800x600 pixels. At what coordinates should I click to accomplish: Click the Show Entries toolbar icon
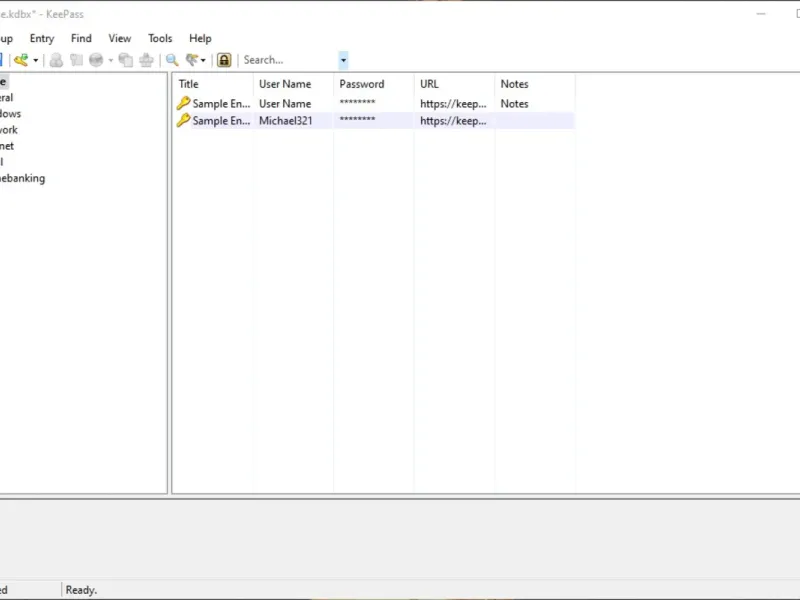pos(192,60)
